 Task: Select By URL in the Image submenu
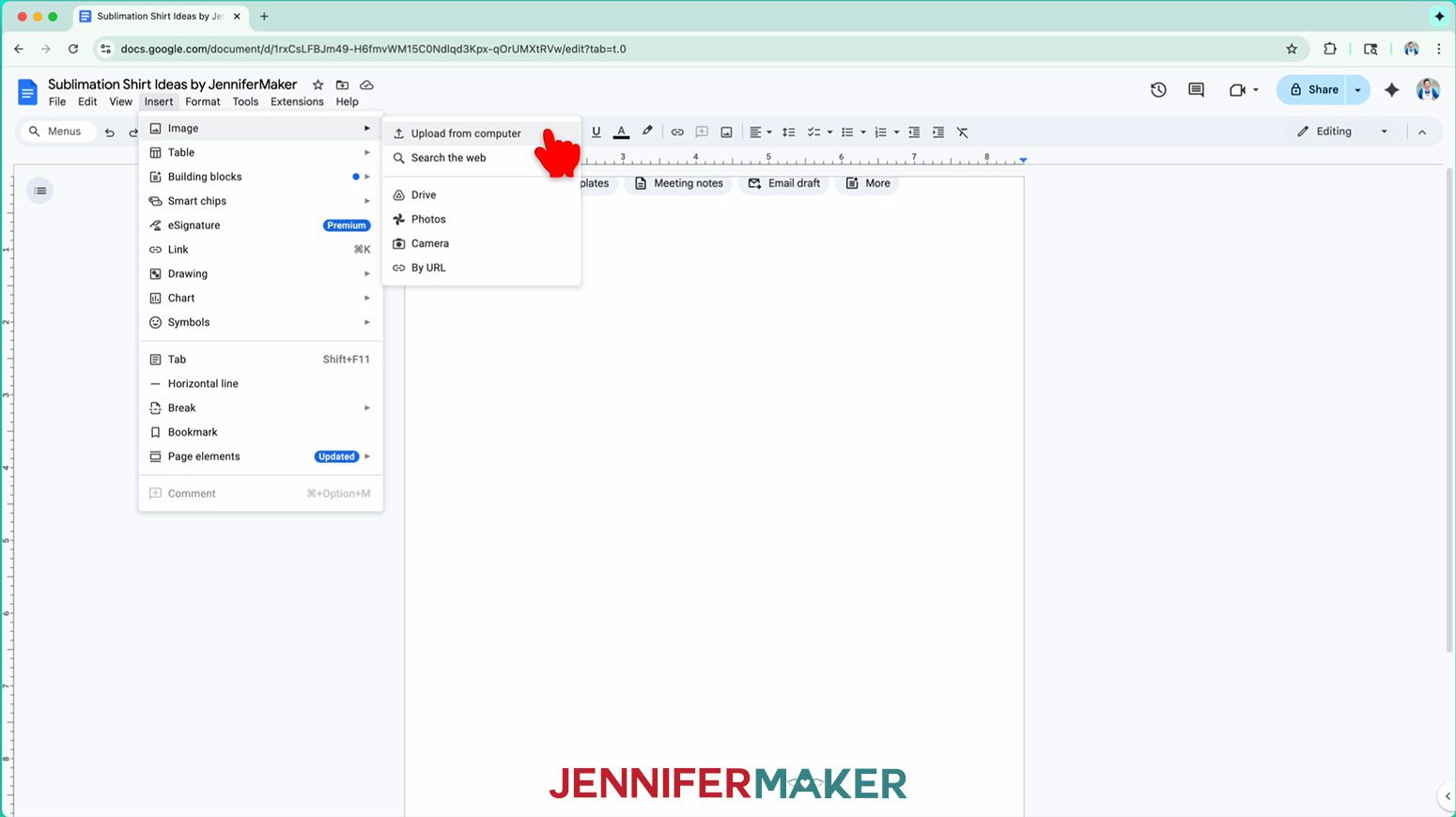[x=481, y=269]
